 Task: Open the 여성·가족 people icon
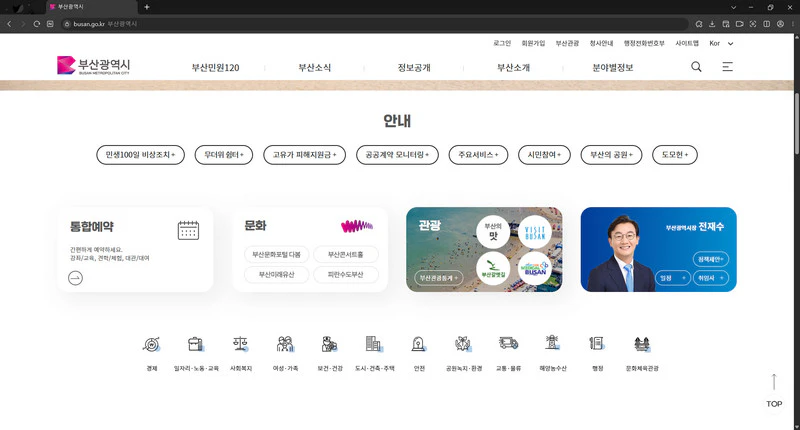click(x=285, y=344)
